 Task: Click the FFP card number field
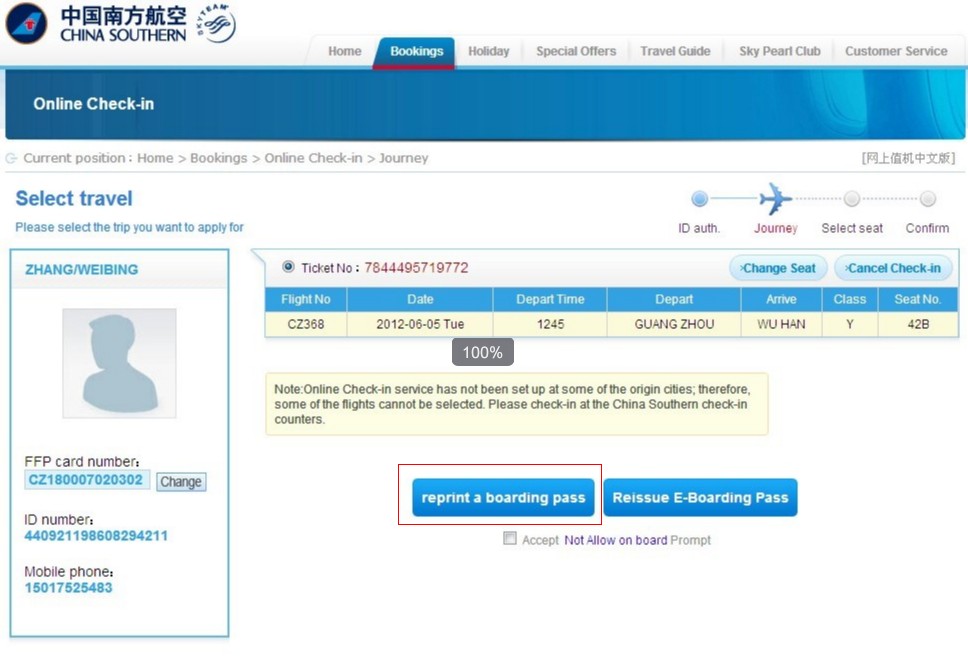[87, 480]
